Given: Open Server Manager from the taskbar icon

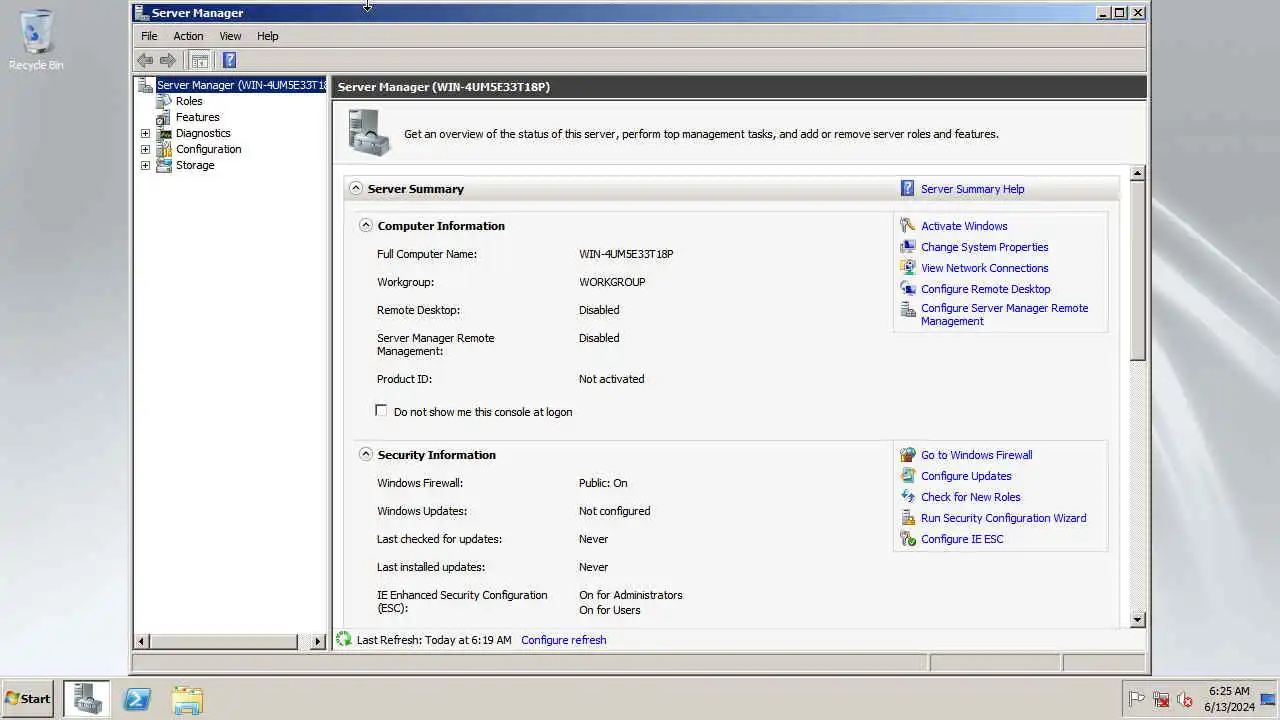Looking at the screenshot, I should (x=87, y=699).
